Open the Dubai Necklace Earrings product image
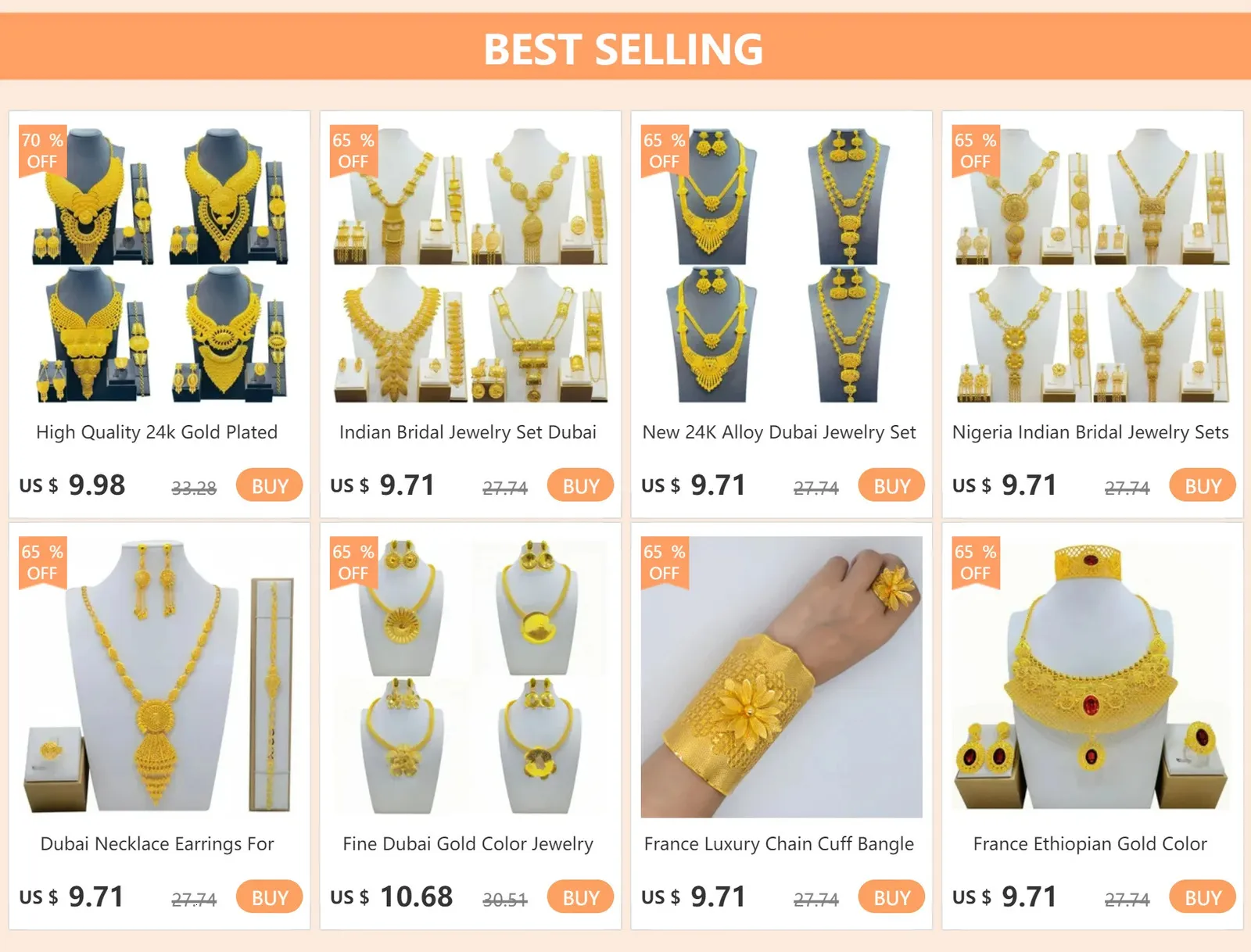 (x=160, y=677)
